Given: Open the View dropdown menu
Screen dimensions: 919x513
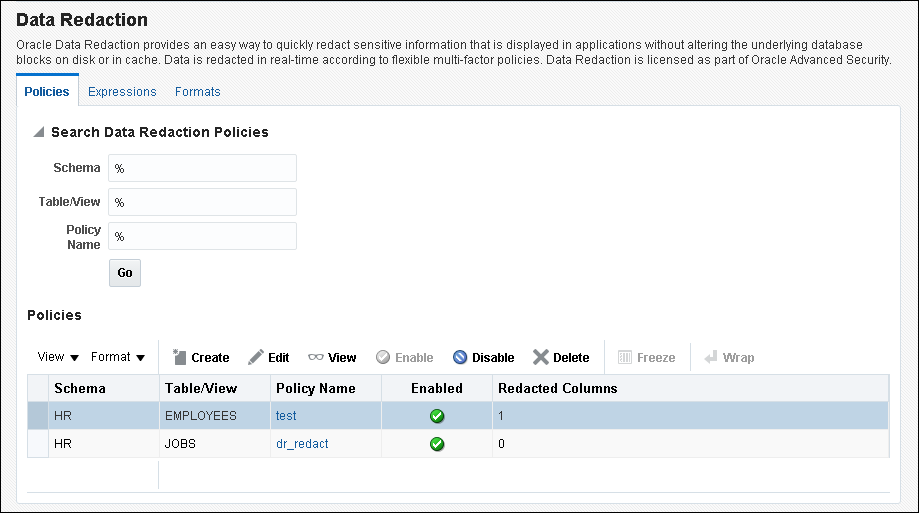Looking at the screenshot, I should pyautogui.click(x=58, y=357).
